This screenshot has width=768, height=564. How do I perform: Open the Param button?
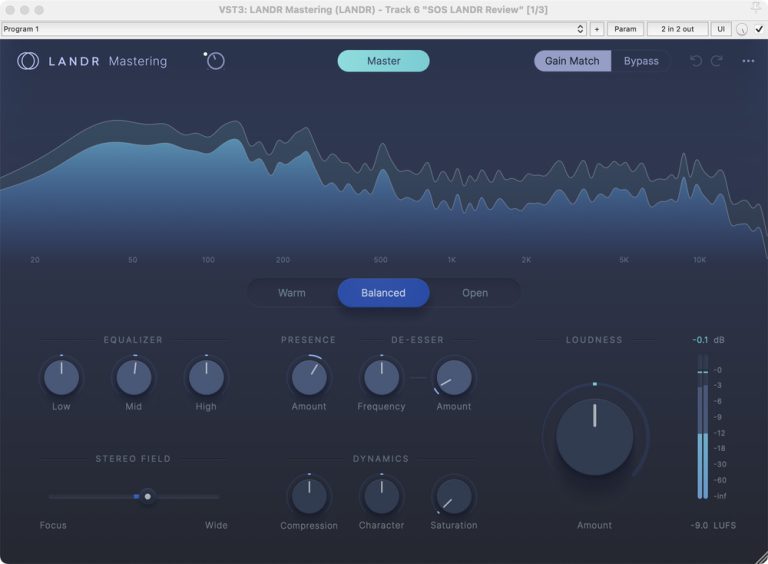pos(625,29)
